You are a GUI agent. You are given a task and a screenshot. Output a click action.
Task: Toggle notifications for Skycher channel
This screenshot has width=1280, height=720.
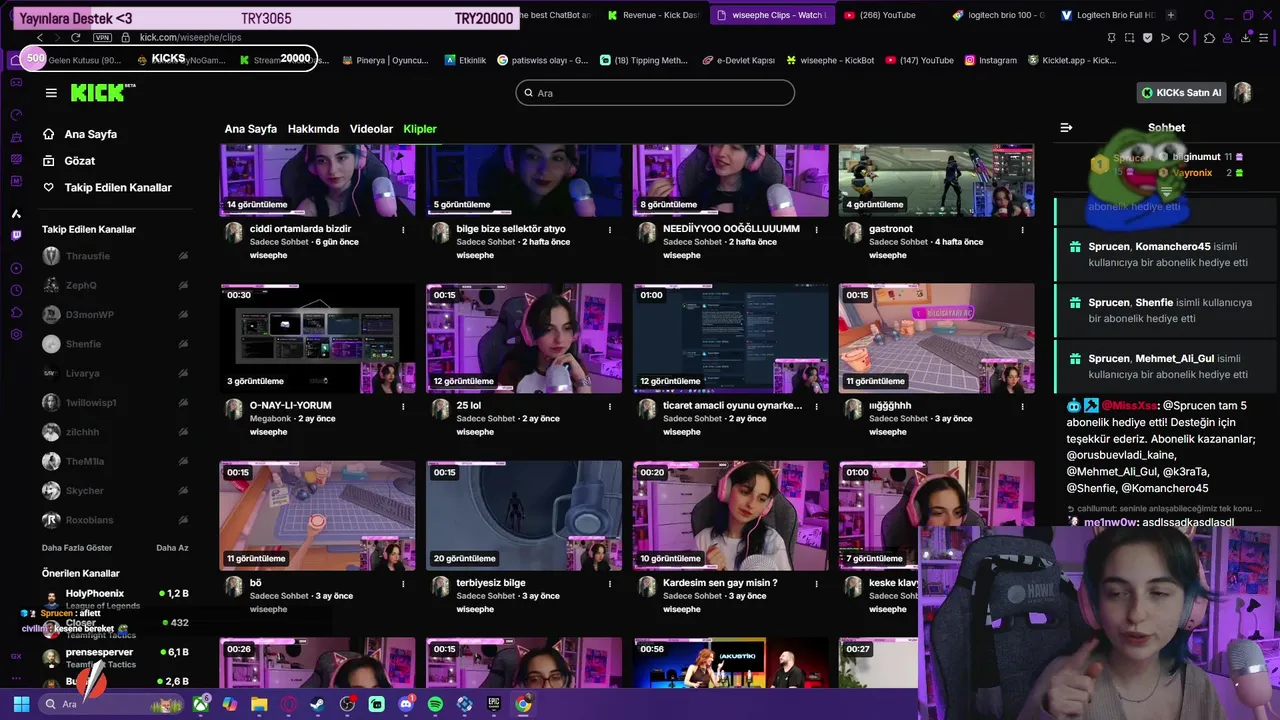tap(183, 491)
